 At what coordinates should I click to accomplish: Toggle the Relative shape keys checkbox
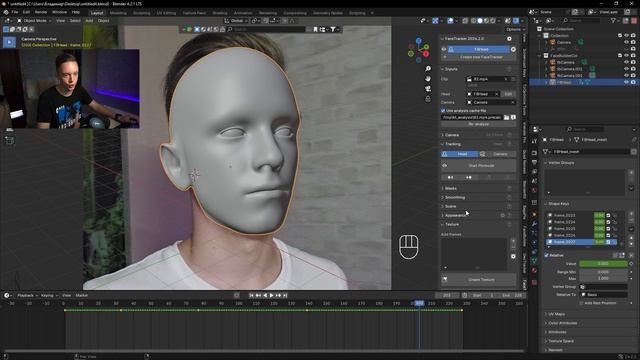[547, 256]
